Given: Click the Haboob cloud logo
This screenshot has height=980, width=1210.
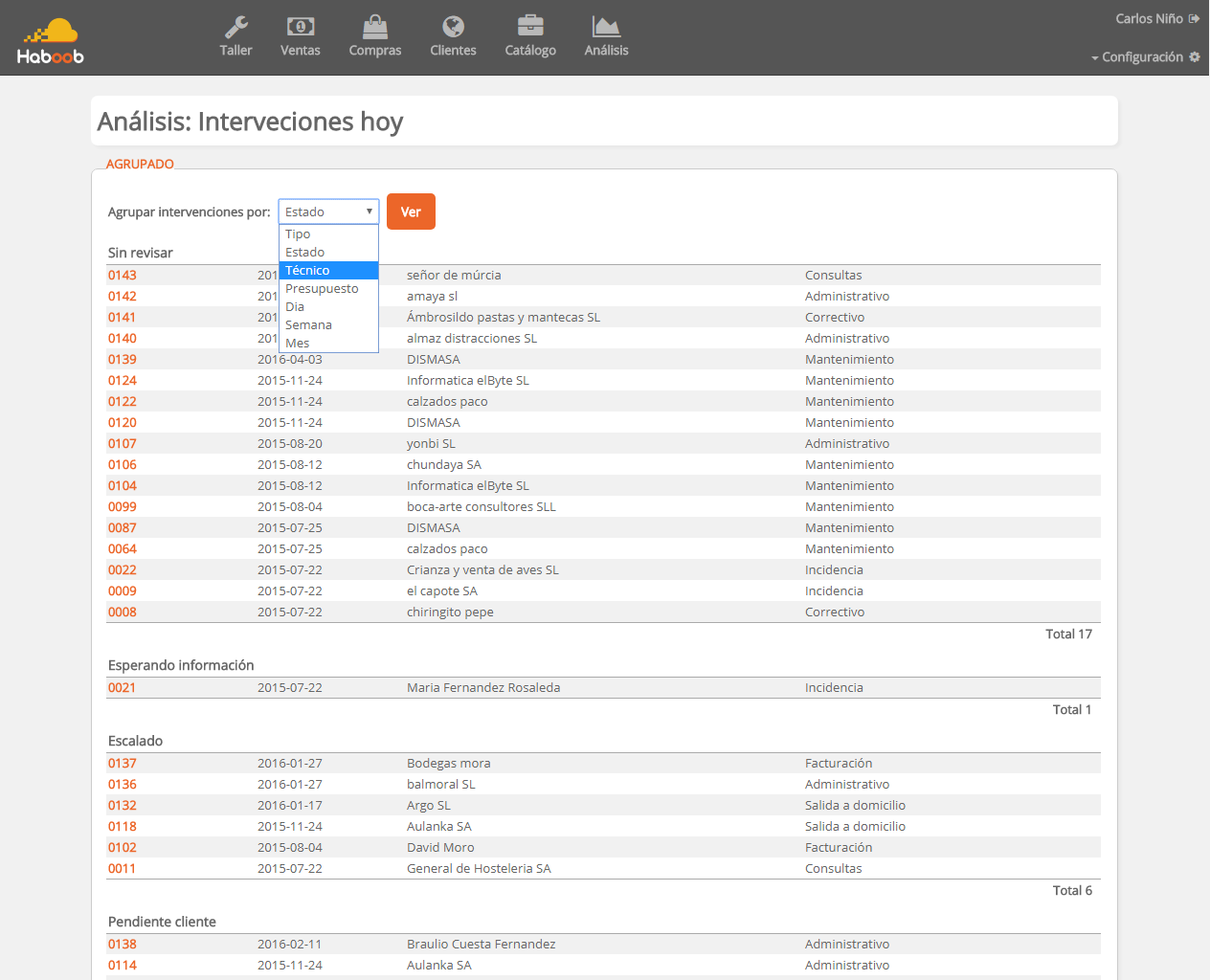Looking at the screenshot, I should (51, 41).
